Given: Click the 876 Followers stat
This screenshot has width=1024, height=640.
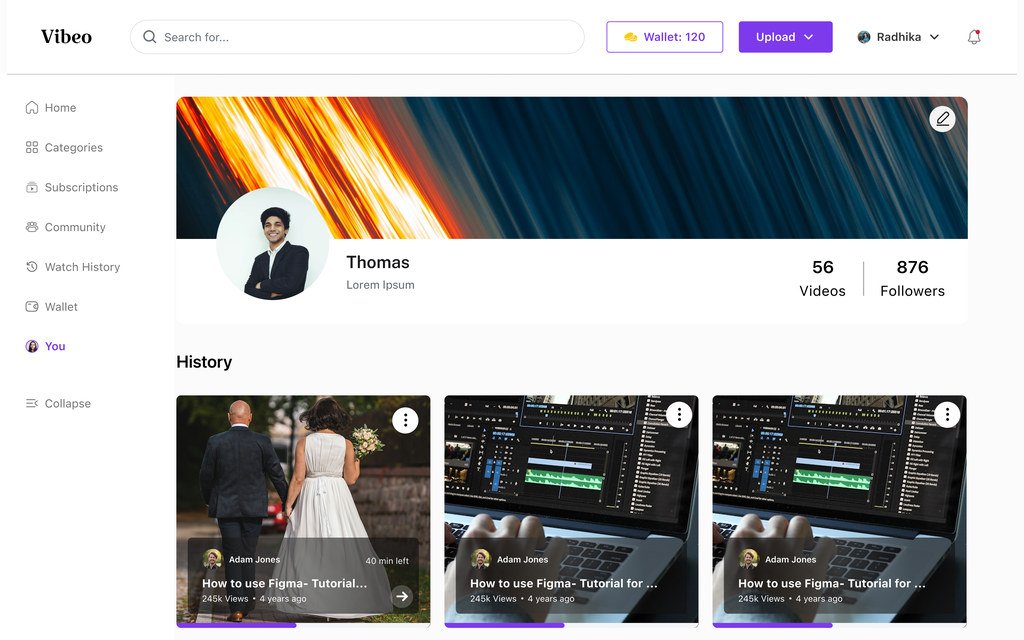Looking at the screenshot, I should [912, 278].
